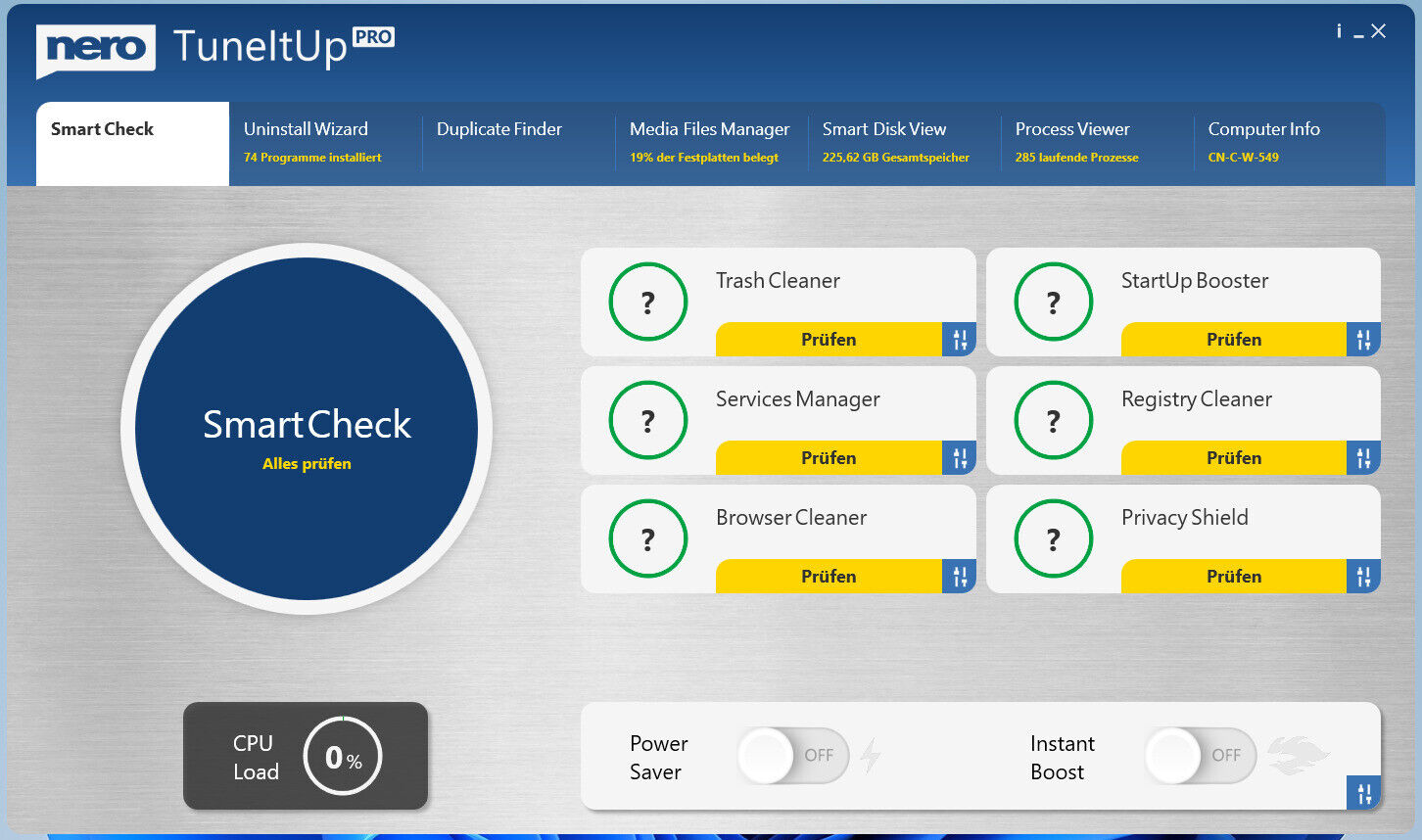The width and height of the screenshot is (1422, 840).
Task: Click the "CN-C-W-549" computer name
Action: pyautogui.click(x=1244, y=158)
